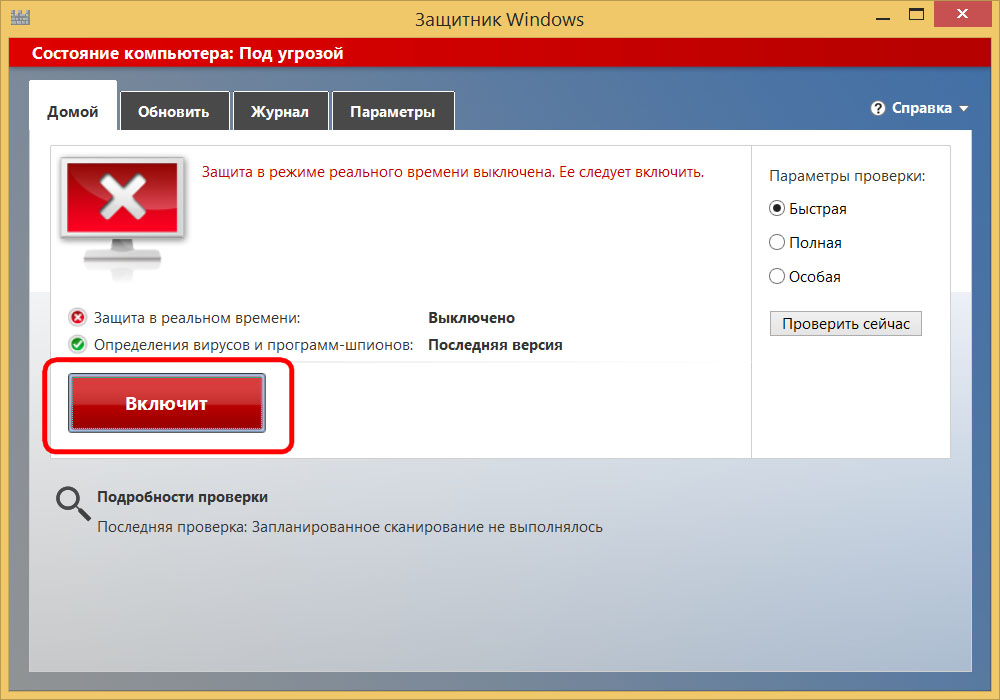Minimize the Защитник Windows window

[x=883, y=17]
